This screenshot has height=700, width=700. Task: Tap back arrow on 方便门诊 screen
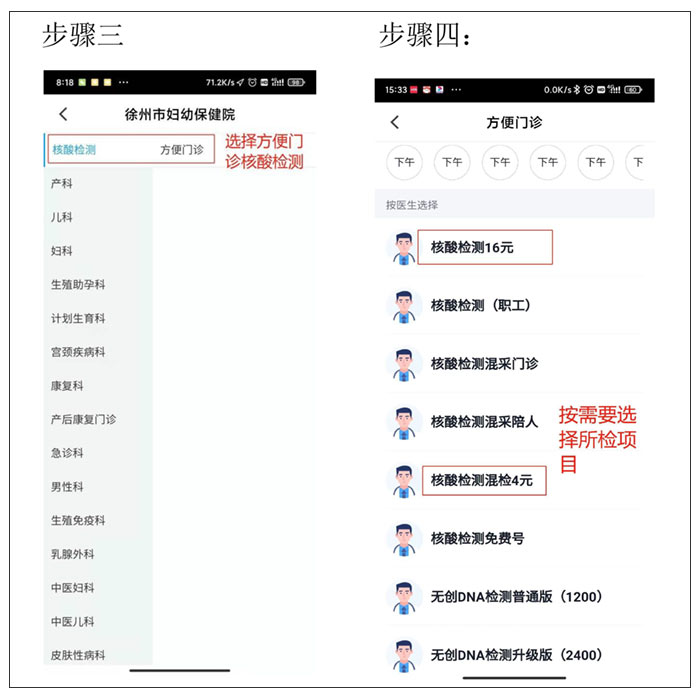click(395, 122)
